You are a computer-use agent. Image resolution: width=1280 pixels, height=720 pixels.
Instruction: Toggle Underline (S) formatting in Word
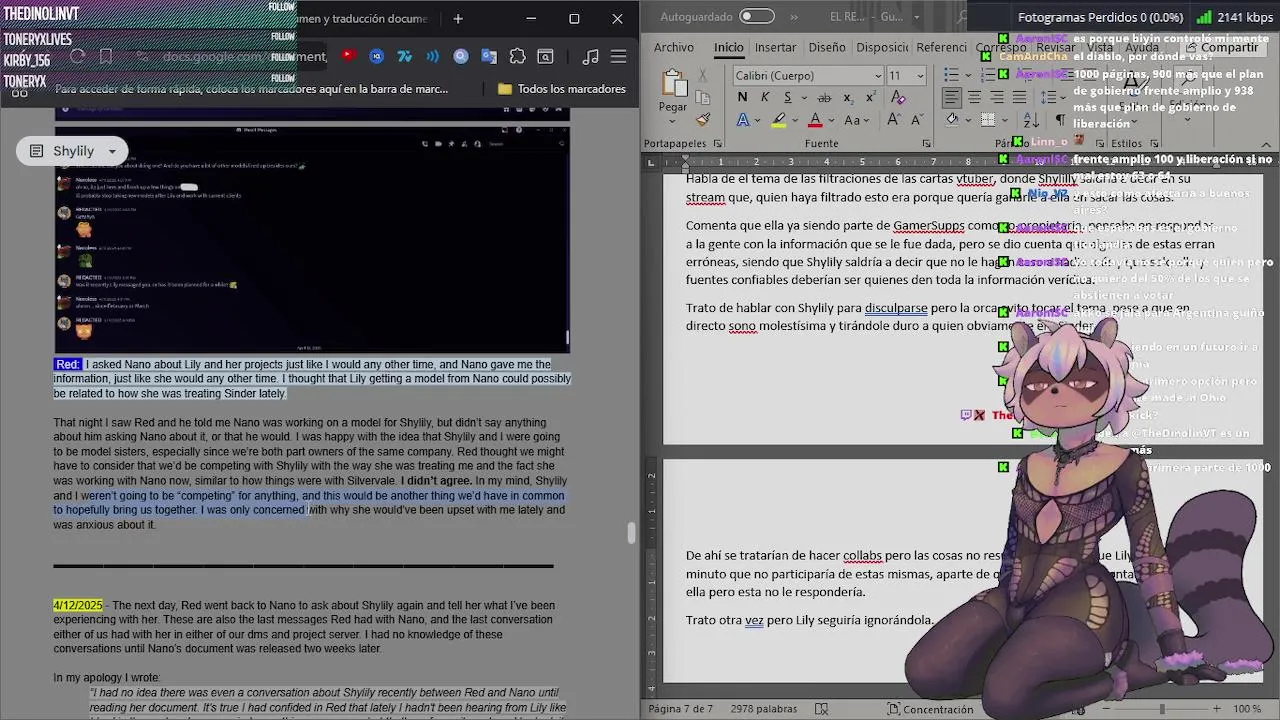[788, 97]
